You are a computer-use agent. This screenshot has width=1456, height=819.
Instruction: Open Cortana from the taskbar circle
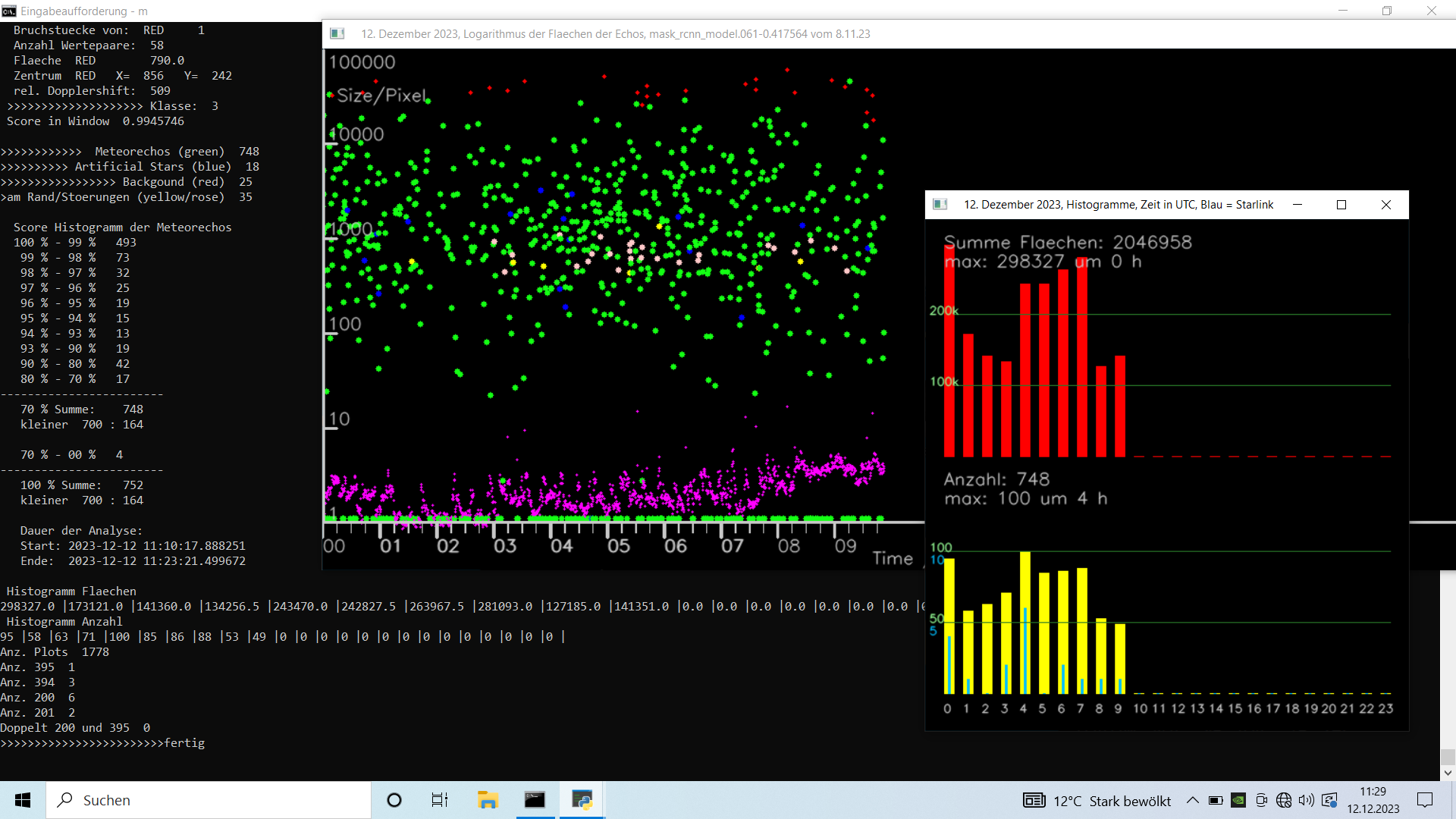tap(394, 800)
